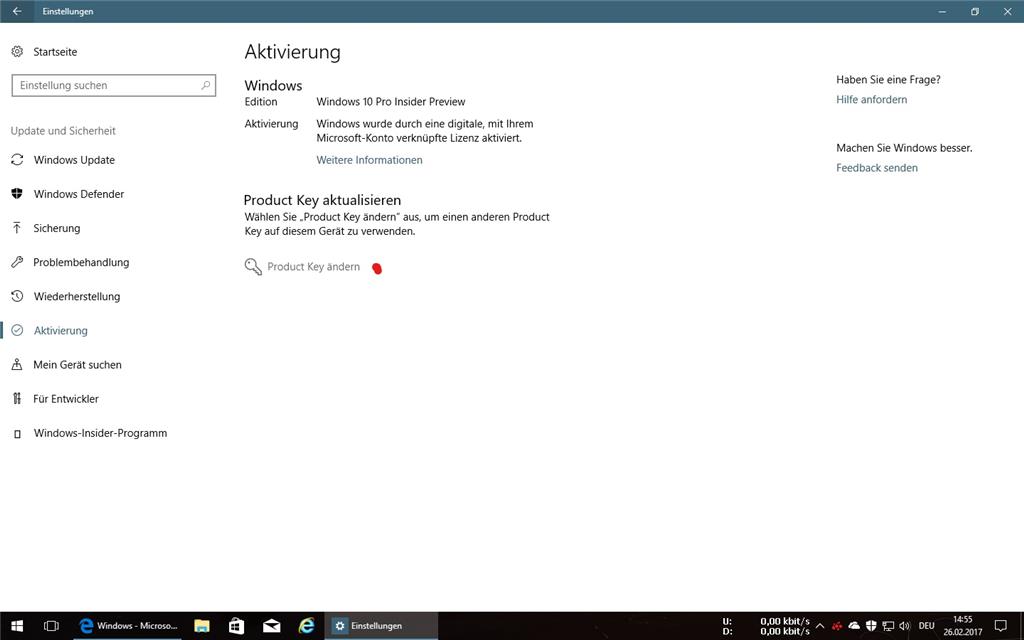Open the Action Center notification icon
The height and width of the screenshot is (640, 1024).
point(1000,626)
